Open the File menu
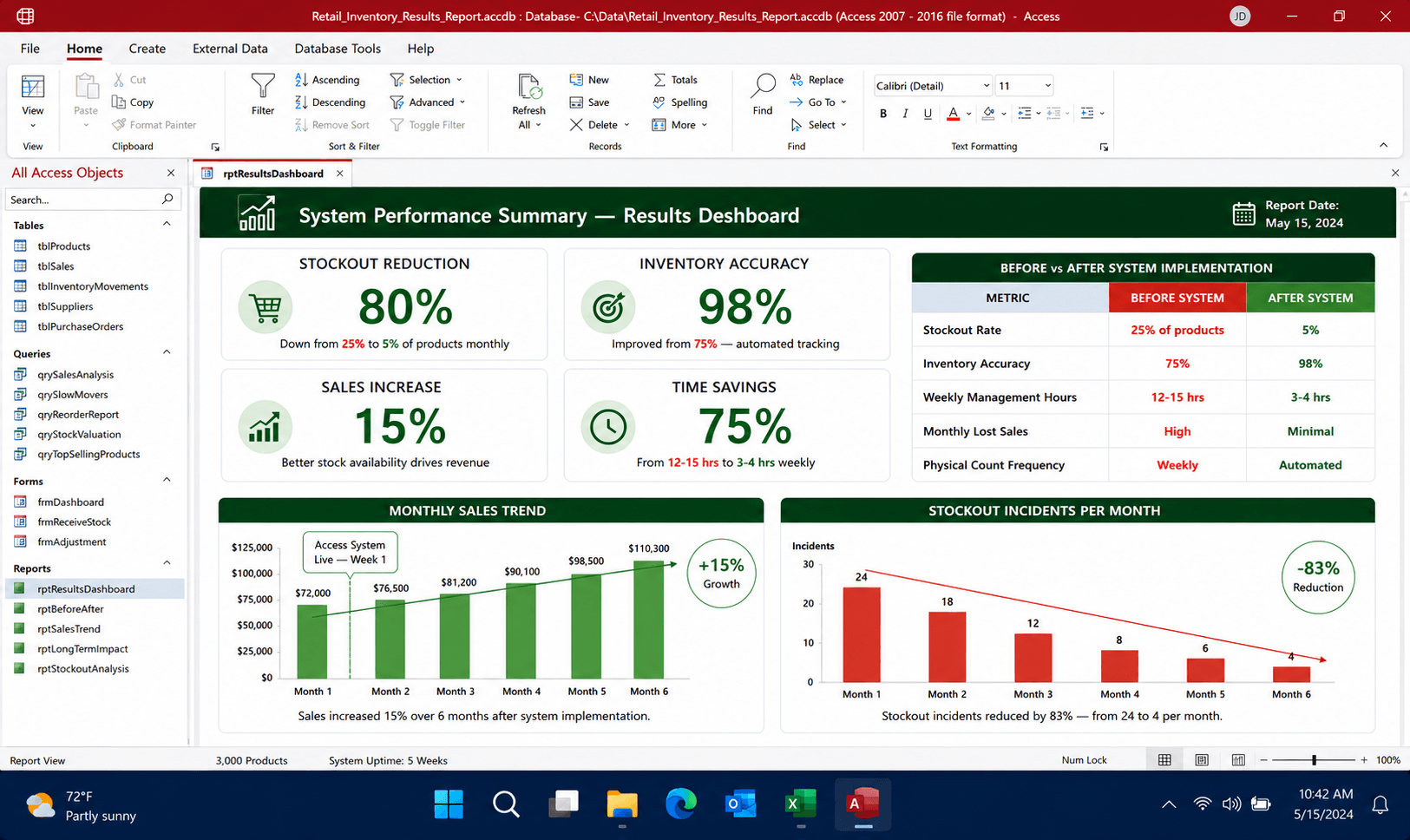 click(x=30, y=49)
